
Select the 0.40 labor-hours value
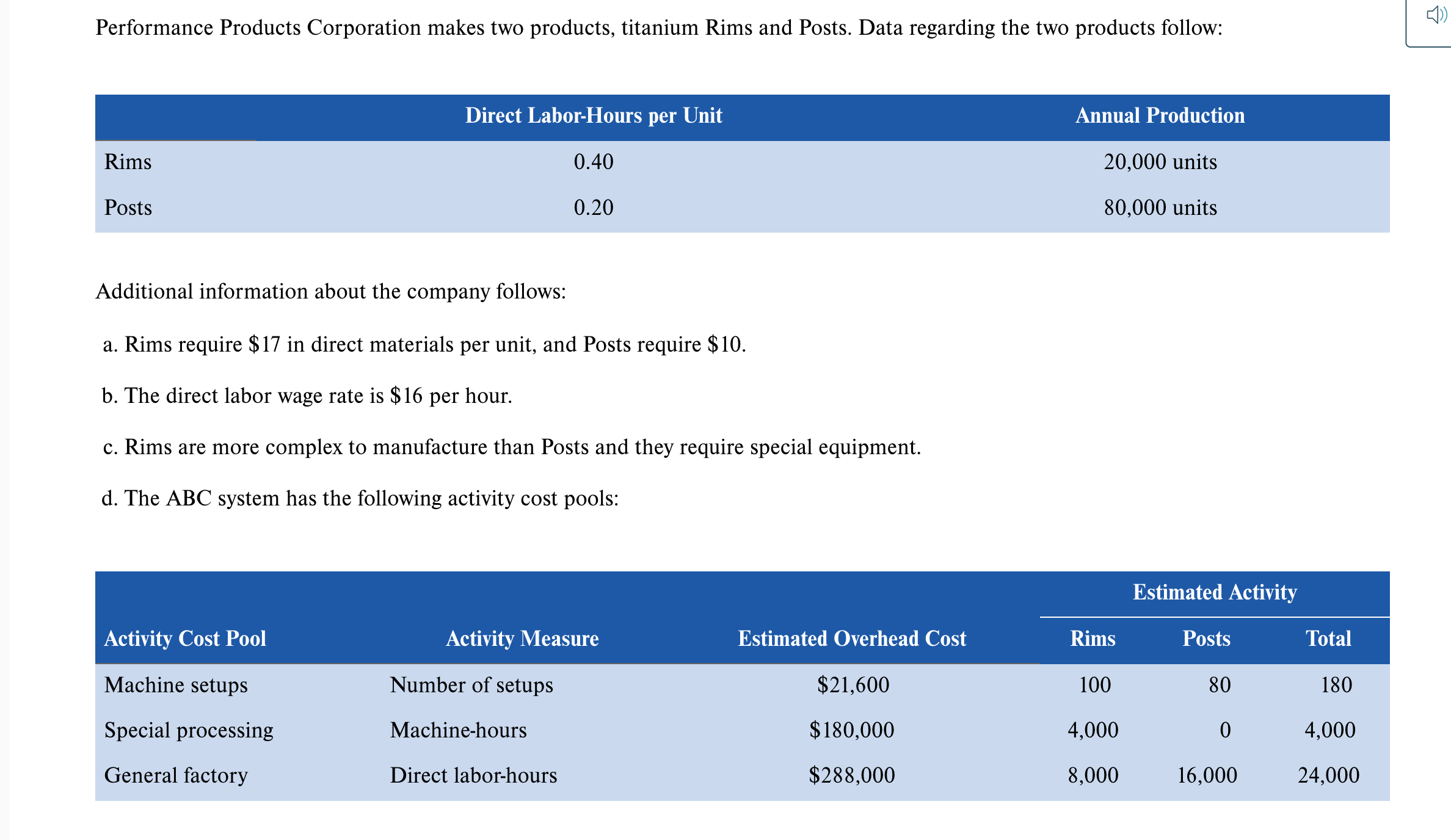[594, 162]
